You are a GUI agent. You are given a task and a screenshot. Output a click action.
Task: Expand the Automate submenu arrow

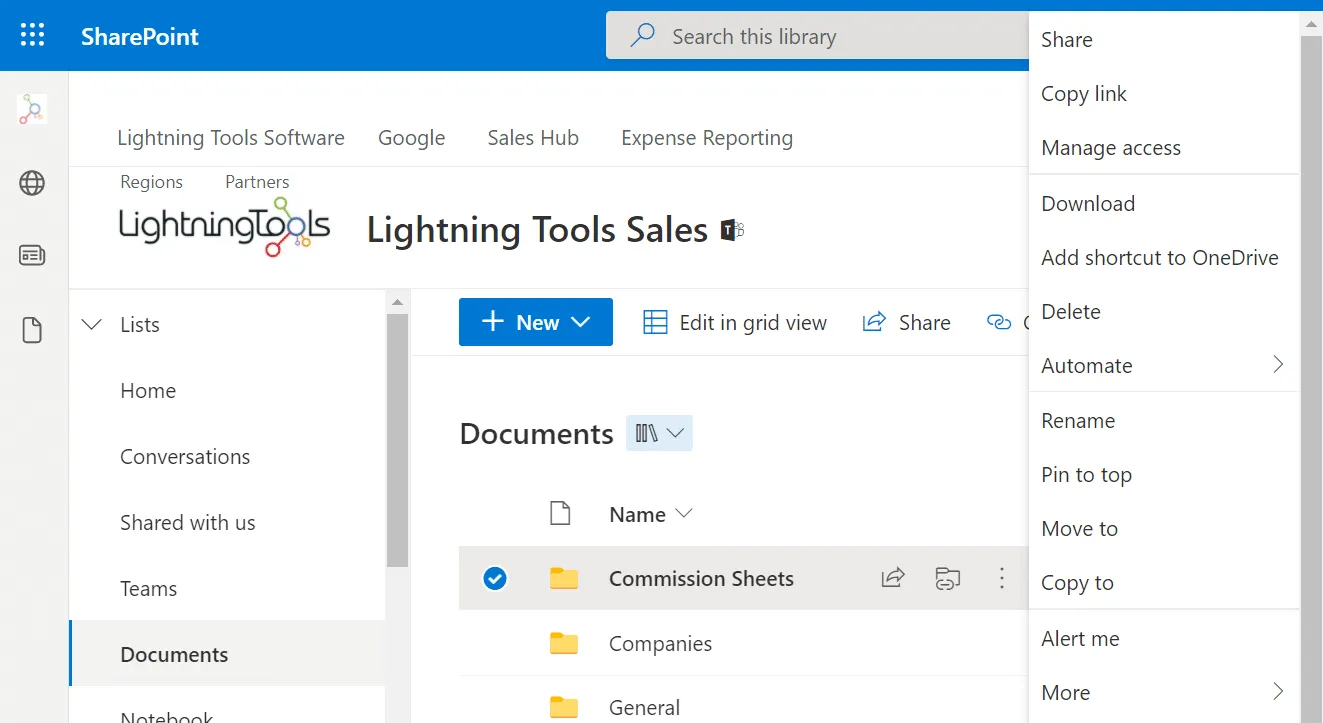[1280, 366]
